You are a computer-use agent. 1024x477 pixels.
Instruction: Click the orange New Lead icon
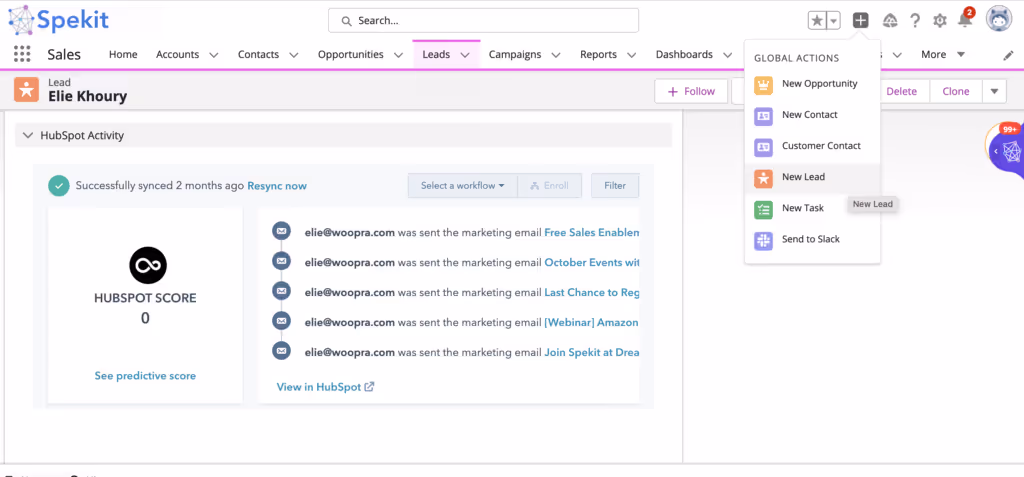(x=763, y=178)
